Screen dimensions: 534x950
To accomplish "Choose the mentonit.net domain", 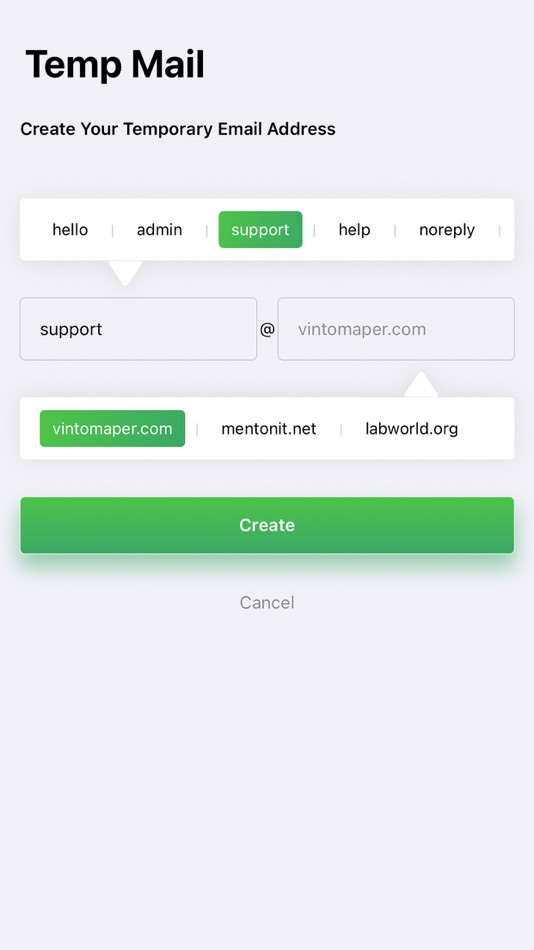I will pyautogui.click(x=269, y=428).
